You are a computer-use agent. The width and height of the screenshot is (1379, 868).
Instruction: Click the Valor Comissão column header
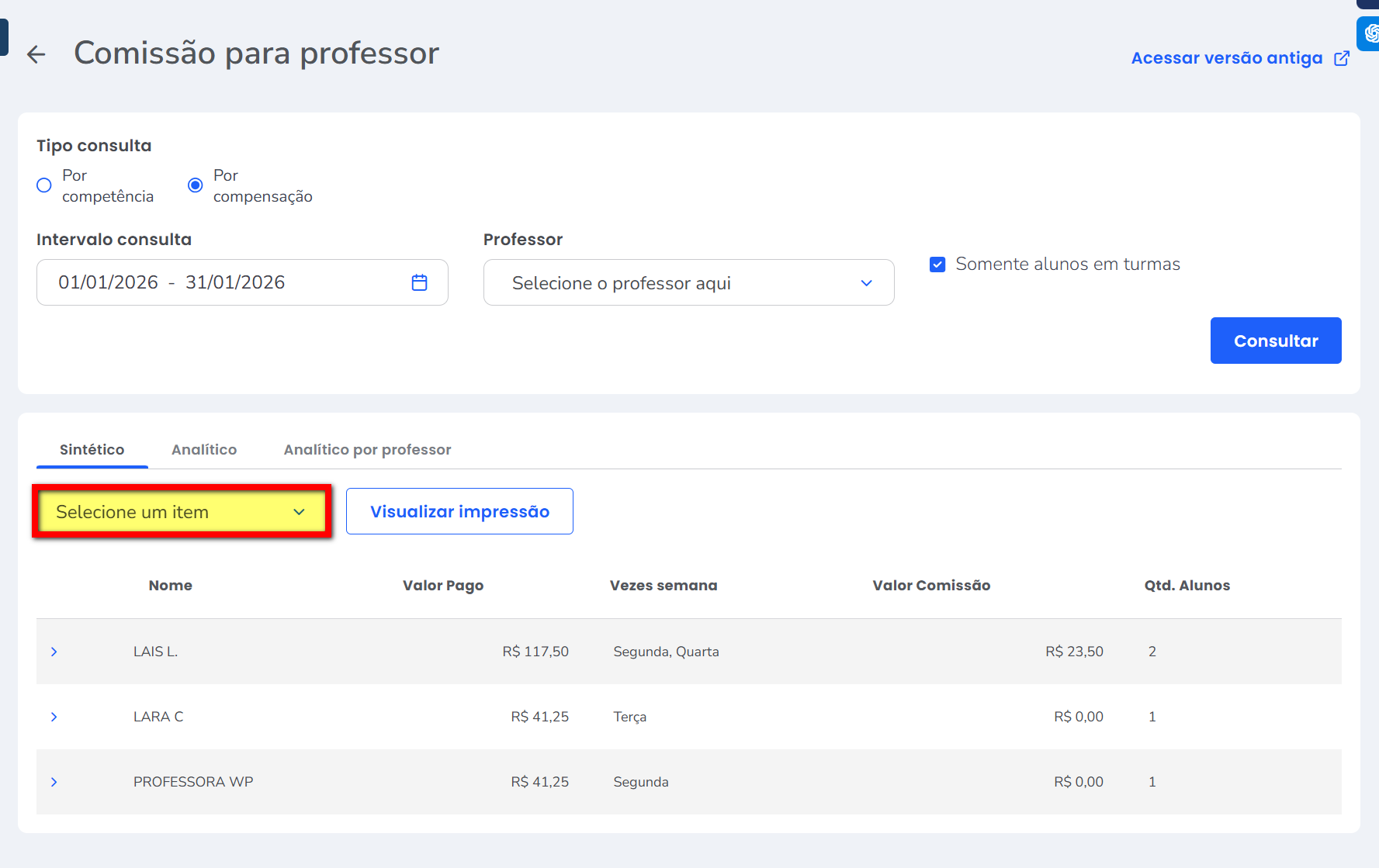[x=930, y=586]
